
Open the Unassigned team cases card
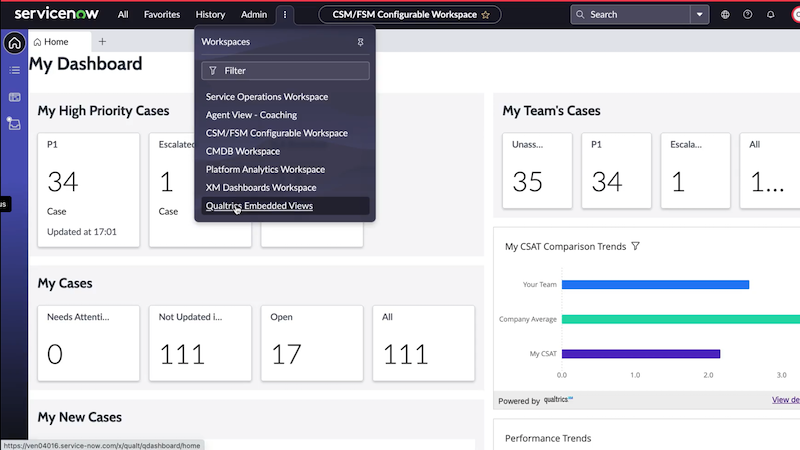point(537,171)
